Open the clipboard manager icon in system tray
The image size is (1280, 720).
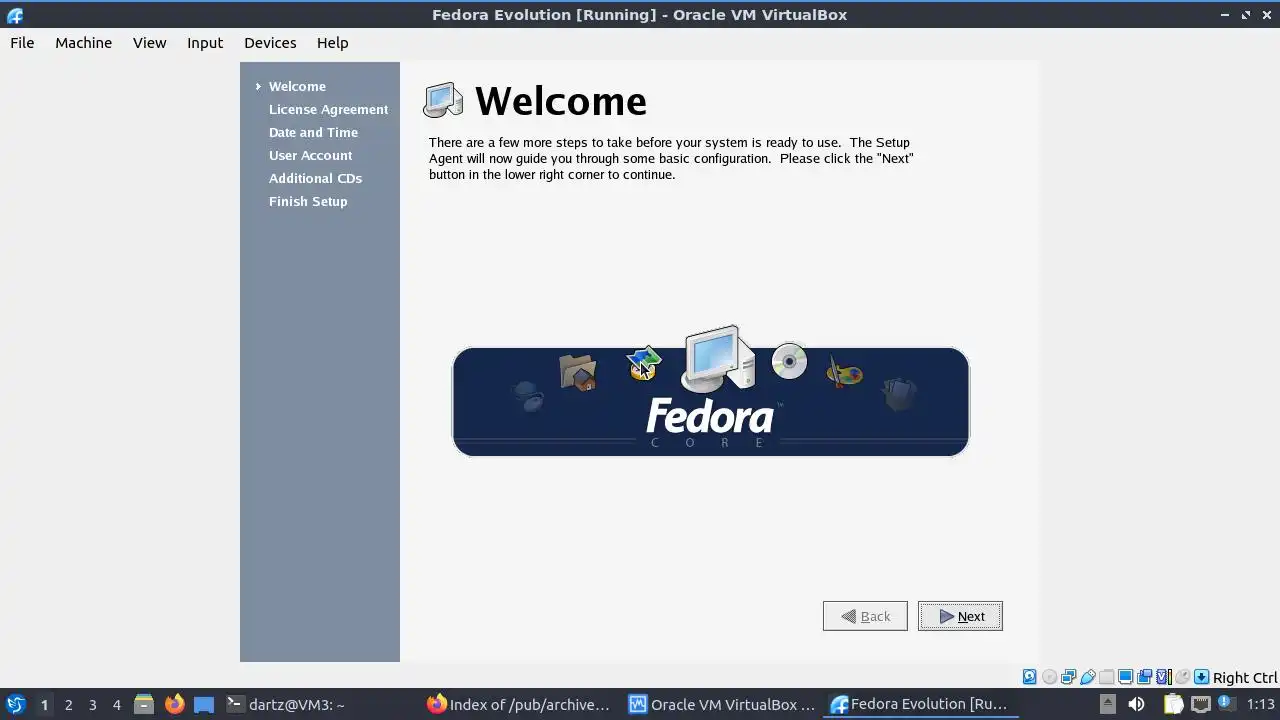click(x=1174, y=704)
